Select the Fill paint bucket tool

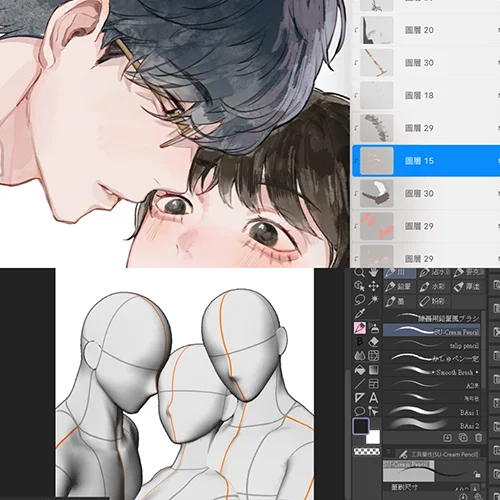(x=359, y=370)
